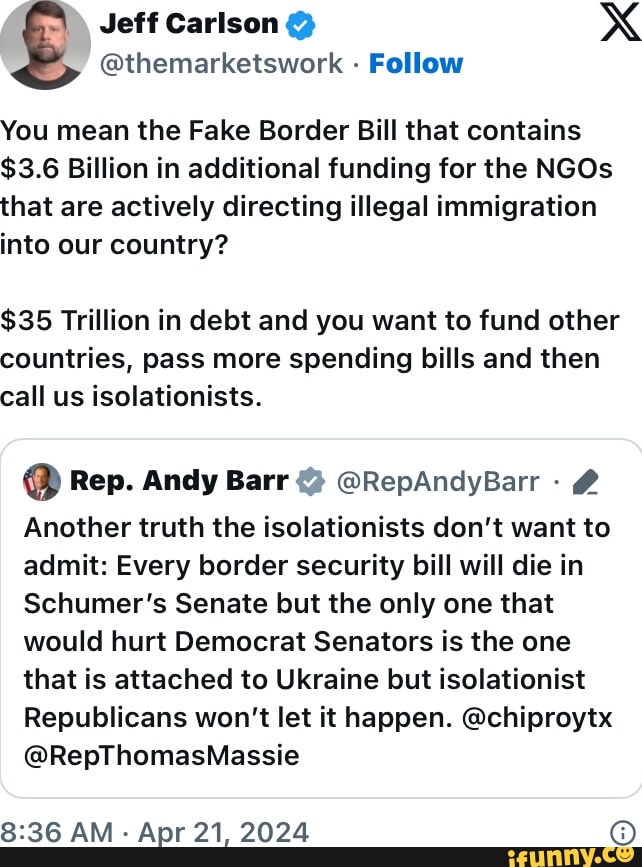Open the quoted tweet about isolationists
642x867 pixels.
click(x=320, y=620)
